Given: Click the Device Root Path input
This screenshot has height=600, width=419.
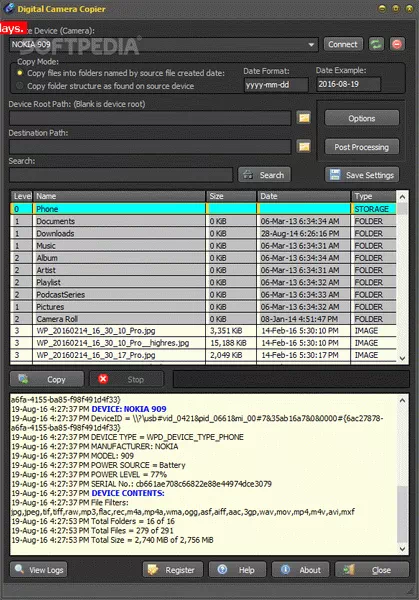Looking at the screenshot, I should point(150,118).
